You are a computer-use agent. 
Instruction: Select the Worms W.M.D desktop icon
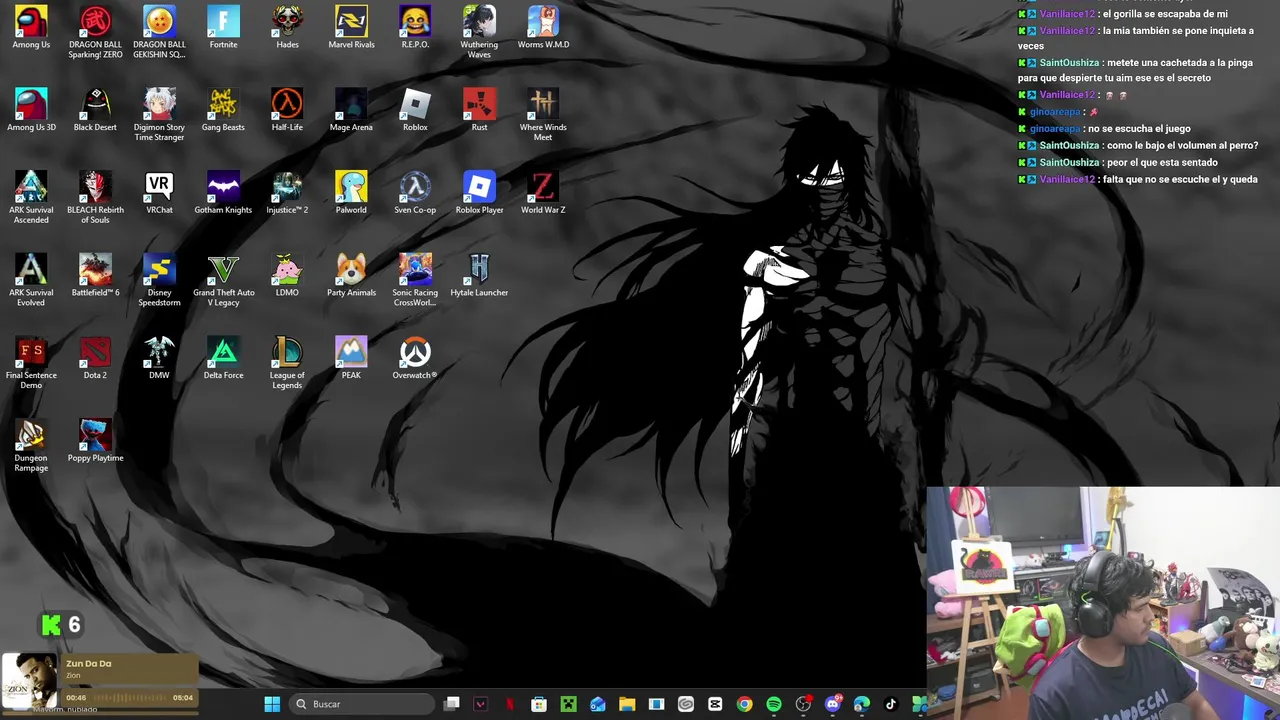(543, 27)
